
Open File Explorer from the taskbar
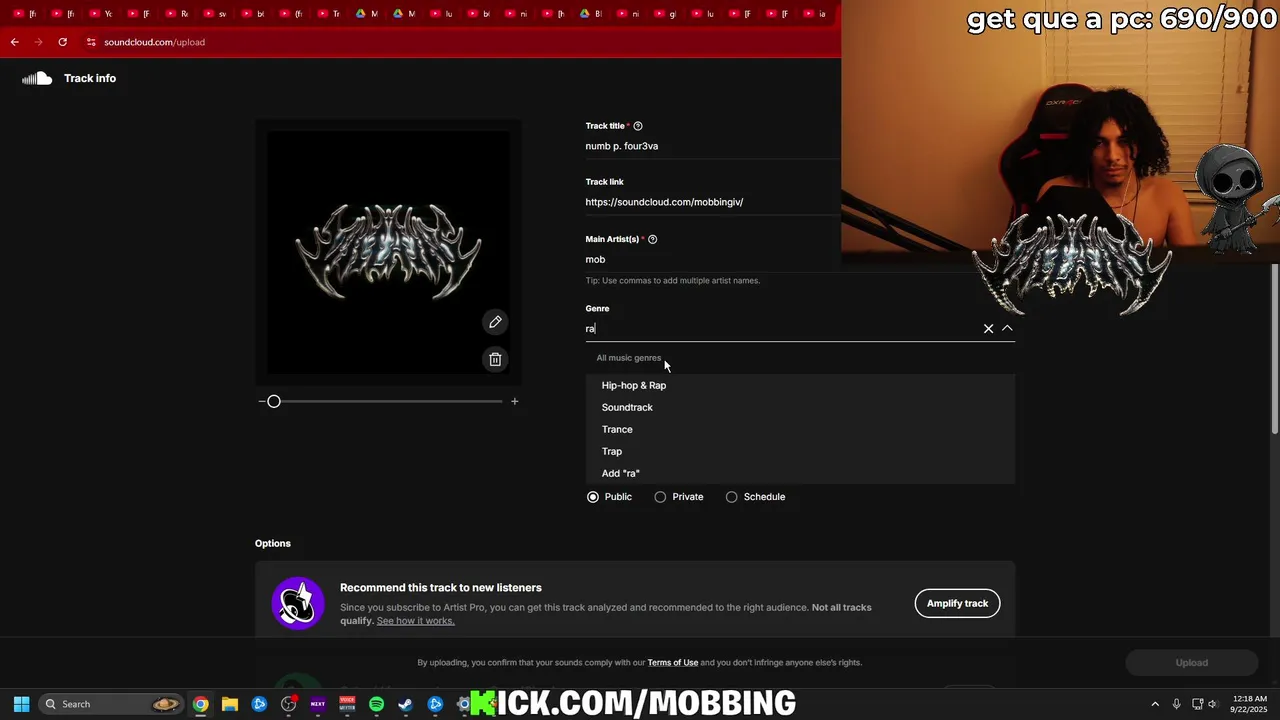pyautogui.click(x=230, y=704)
